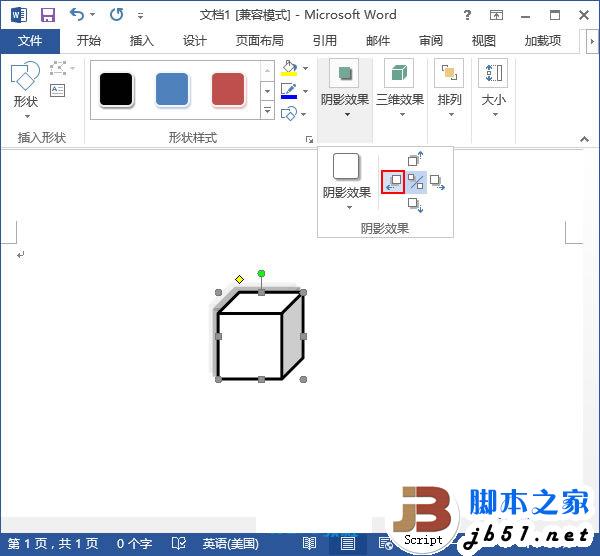
Task: Open the Shape Outline dropdown arrow
Action: [x=305, y=91]
